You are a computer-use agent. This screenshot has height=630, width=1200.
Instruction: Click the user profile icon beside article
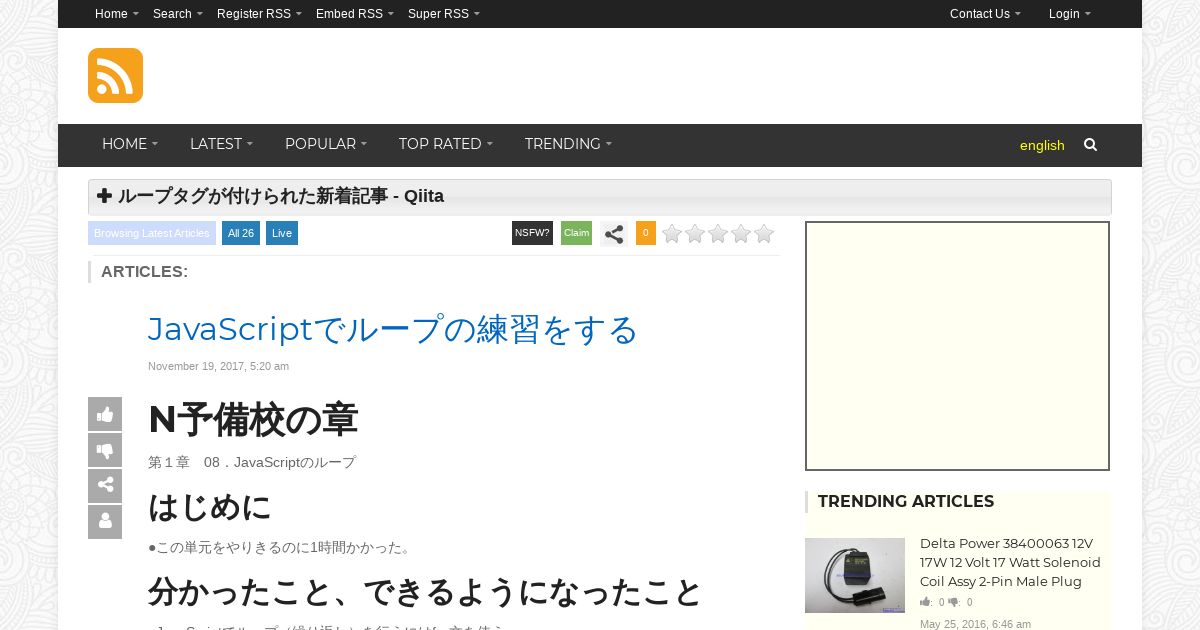tap(105, 522)
